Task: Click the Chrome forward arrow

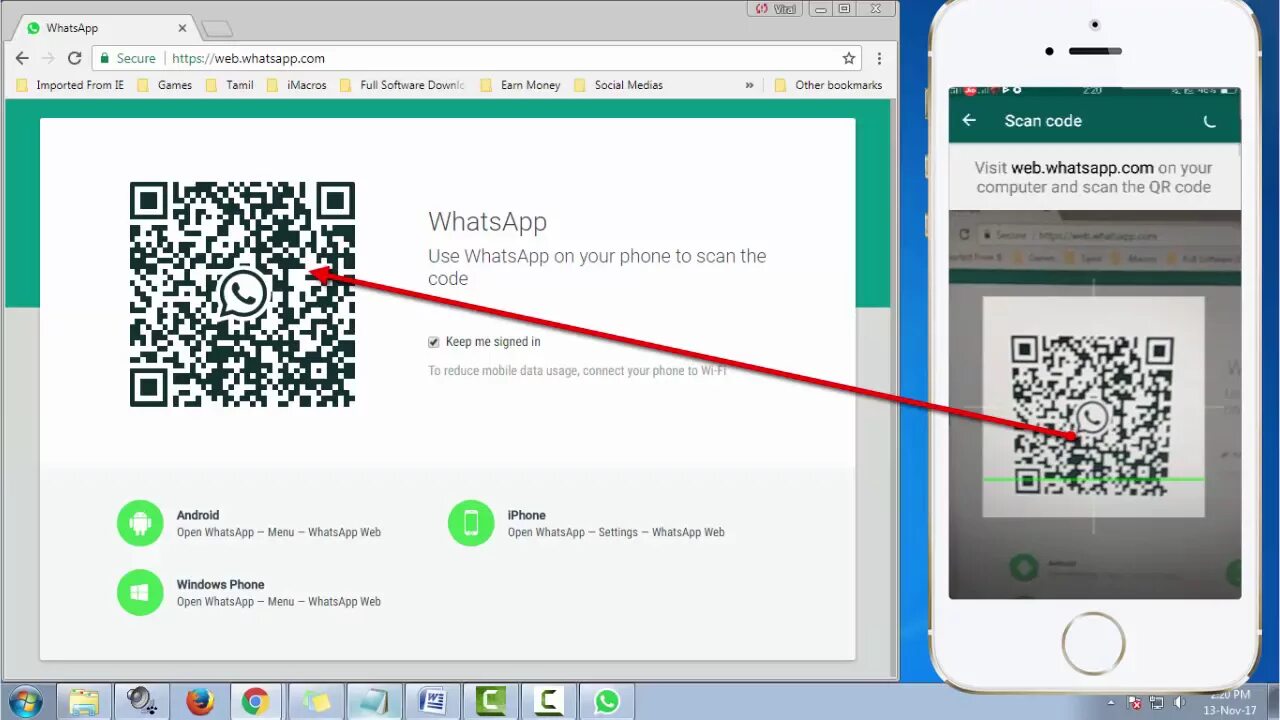Action: point(48,58)
